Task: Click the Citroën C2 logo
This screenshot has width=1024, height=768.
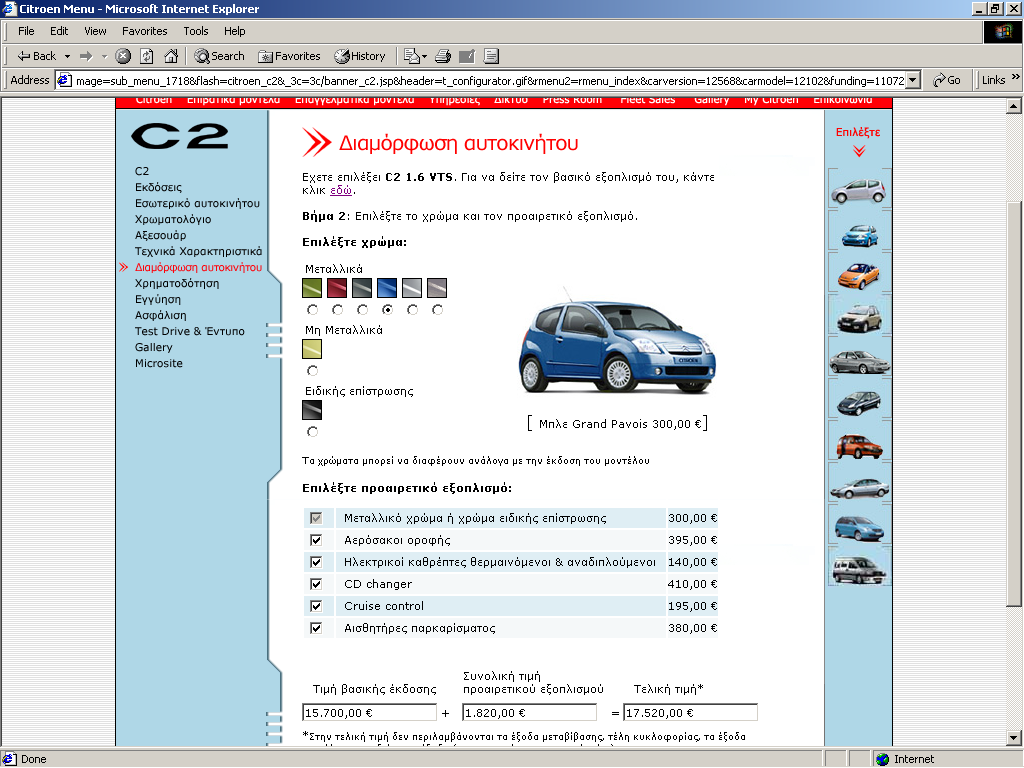Action: [180, 136]
